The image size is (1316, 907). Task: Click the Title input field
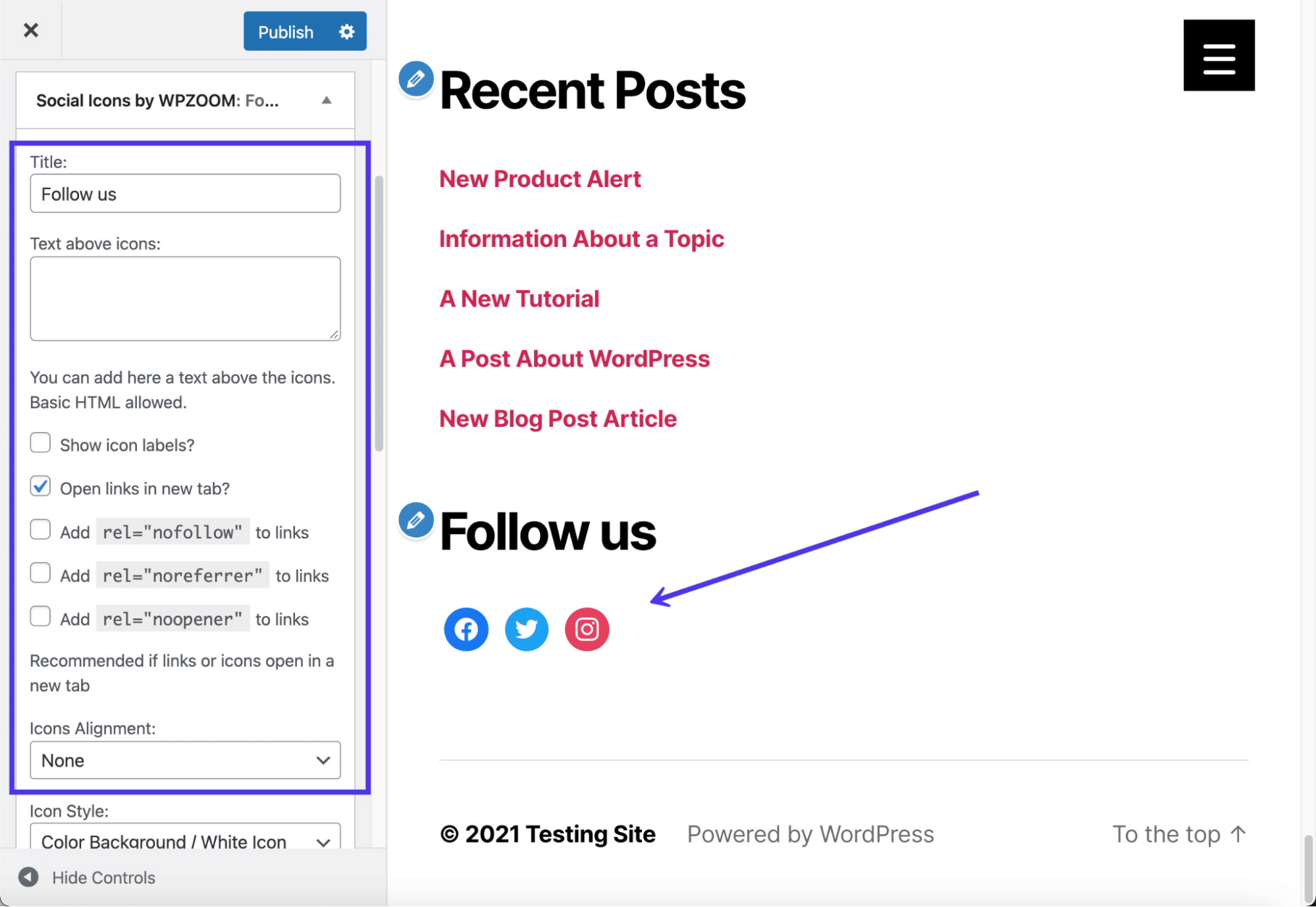click(185, 193)
